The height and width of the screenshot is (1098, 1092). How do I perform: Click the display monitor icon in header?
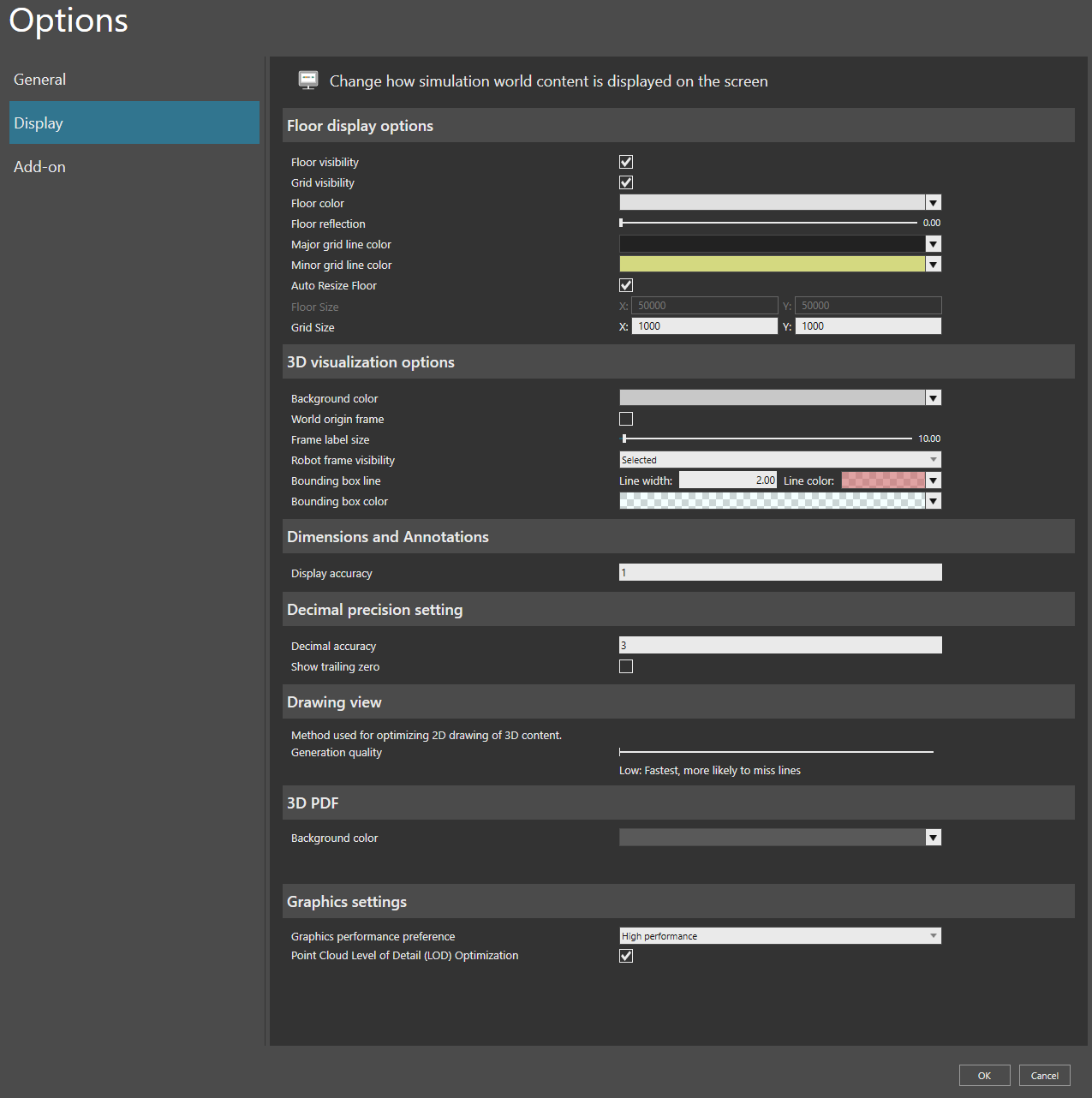pos(308,81)
